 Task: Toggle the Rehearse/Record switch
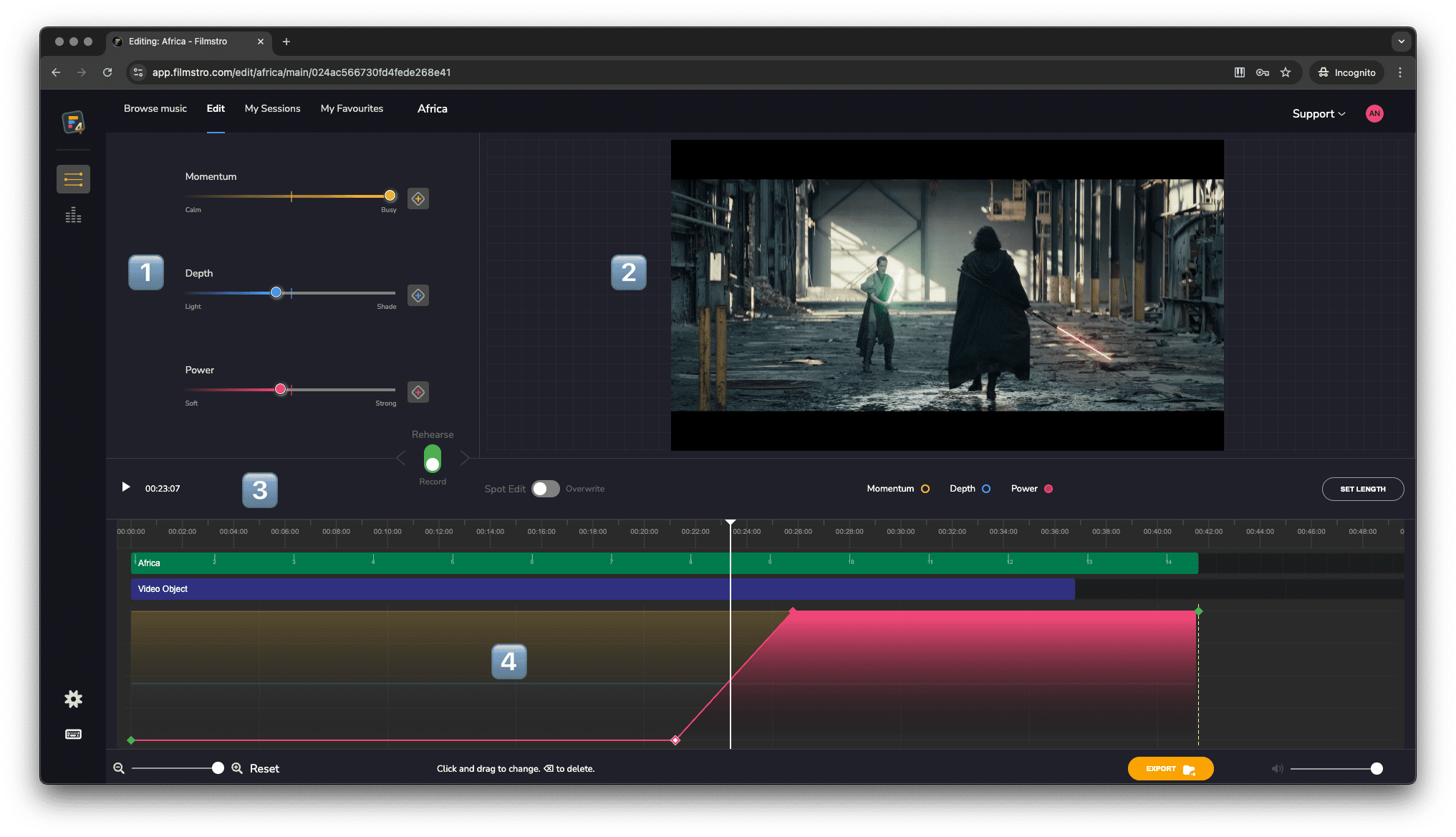[x=433, y=458]
